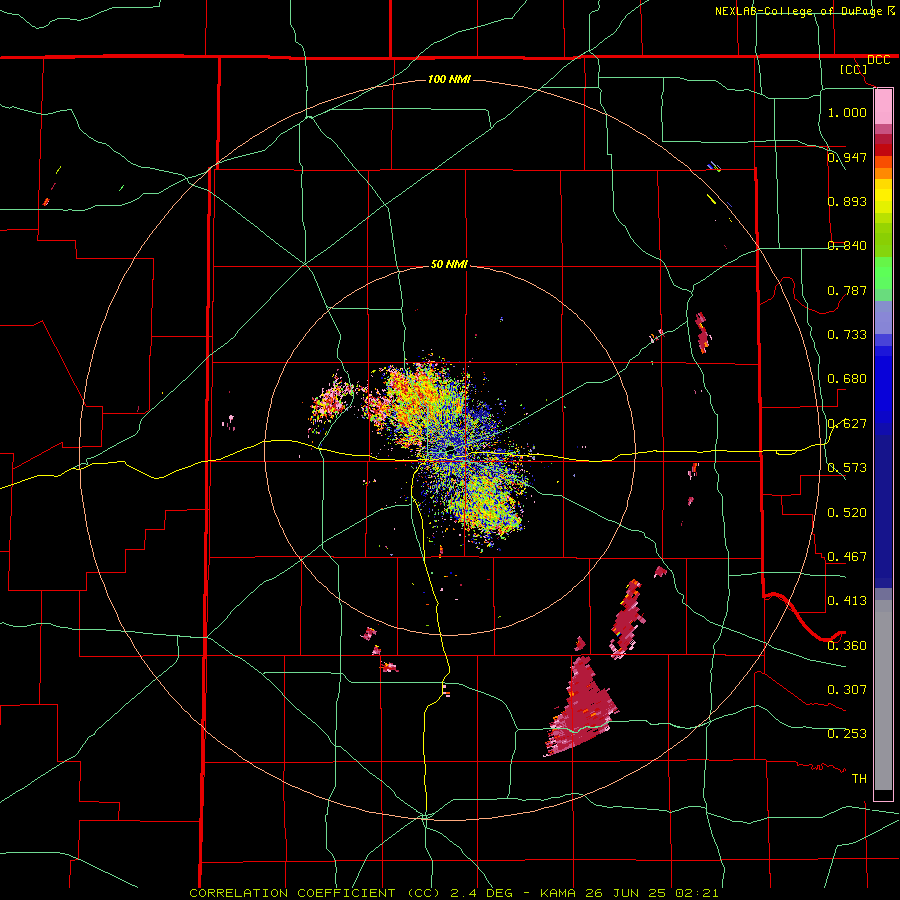Select the 0.307 legend value
This screenshot has width=900, height=900.
[847, 690]
